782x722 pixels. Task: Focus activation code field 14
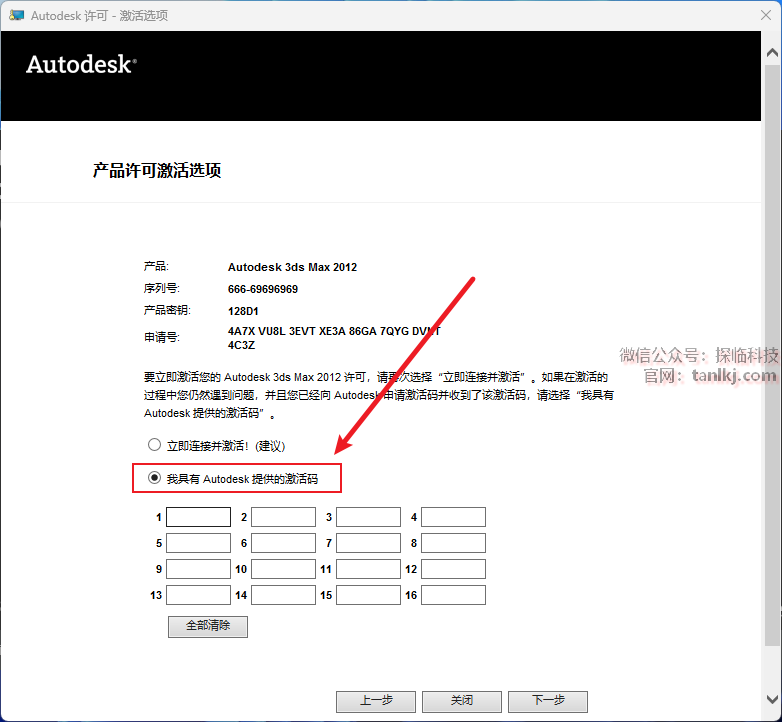(x=283, y=595)
